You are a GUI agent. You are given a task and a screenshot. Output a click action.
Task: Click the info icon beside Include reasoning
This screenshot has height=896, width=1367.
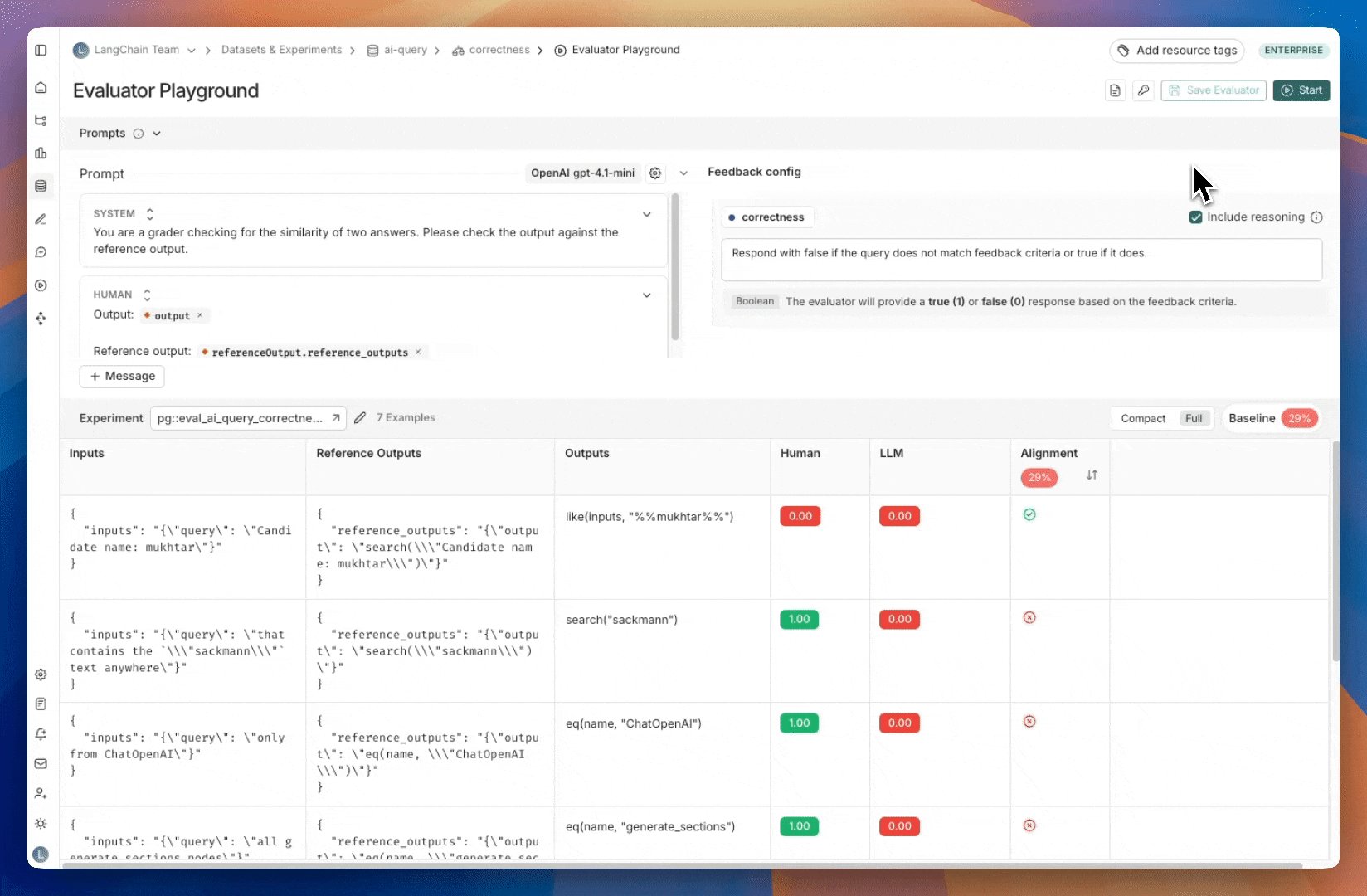coord(1316,217)
